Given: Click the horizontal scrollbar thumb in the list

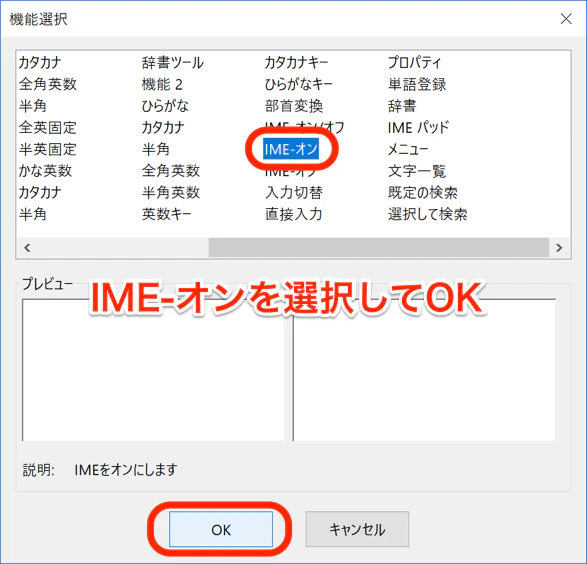Looking at the screenshot, I should [x=378, y=247].
